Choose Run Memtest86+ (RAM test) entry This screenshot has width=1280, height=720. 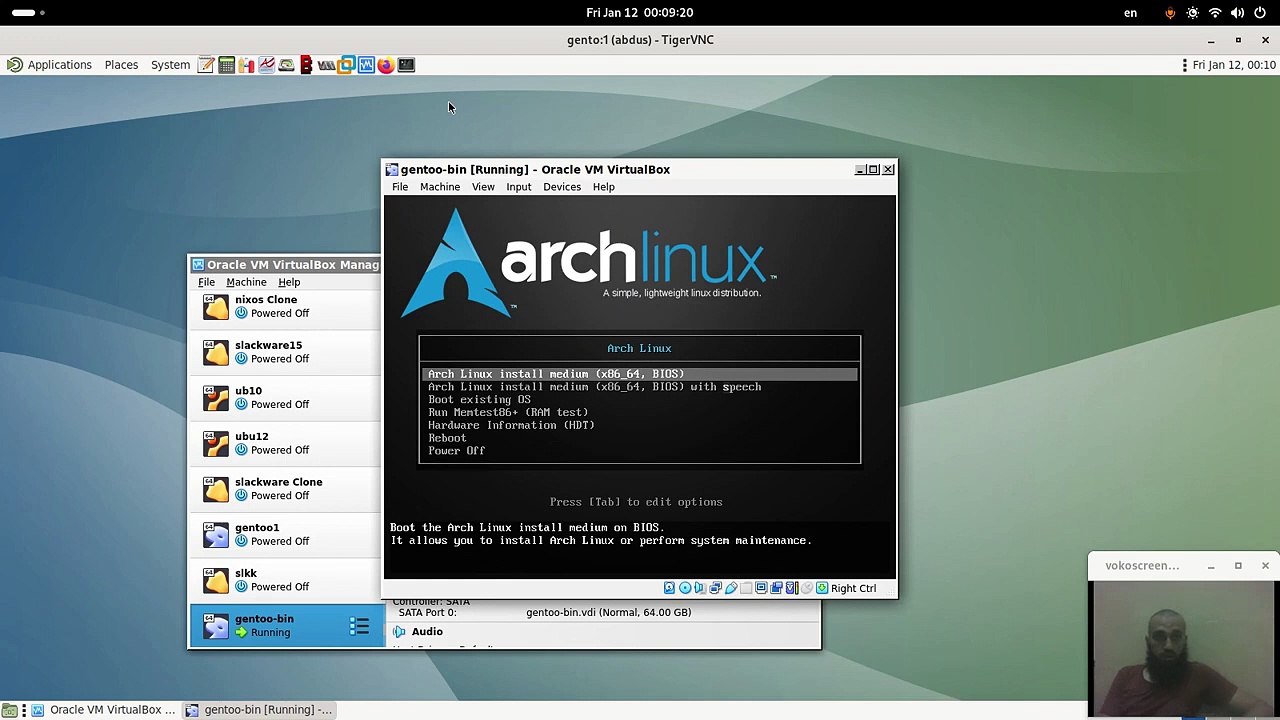pyautogui.click(x=508, y=413)
